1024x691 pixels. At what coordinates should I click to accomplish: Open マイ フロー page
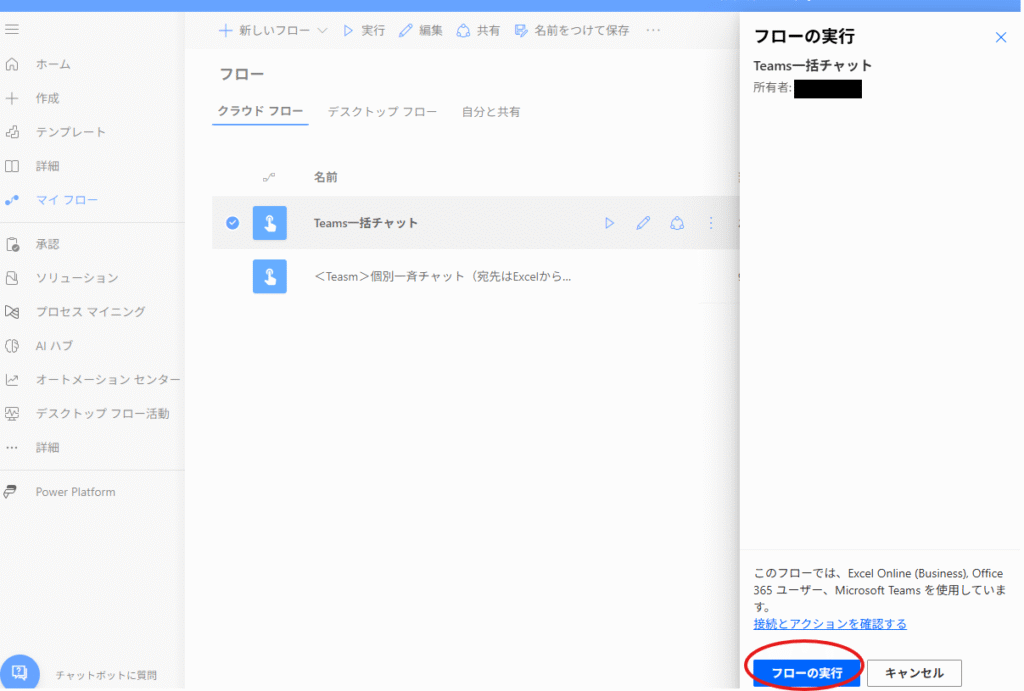67,200
